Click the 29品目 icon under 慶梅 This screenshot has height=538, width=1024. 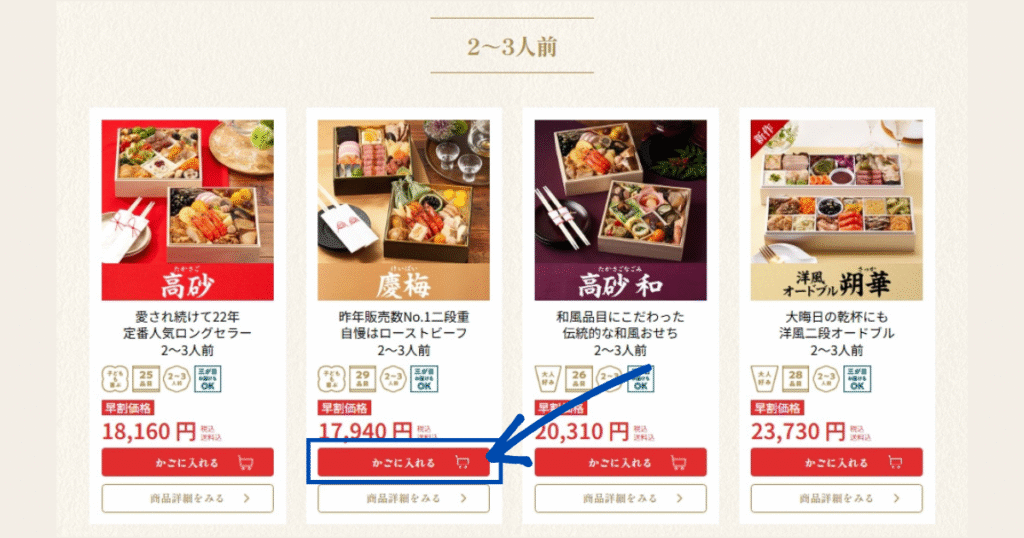tap(362, 379)
